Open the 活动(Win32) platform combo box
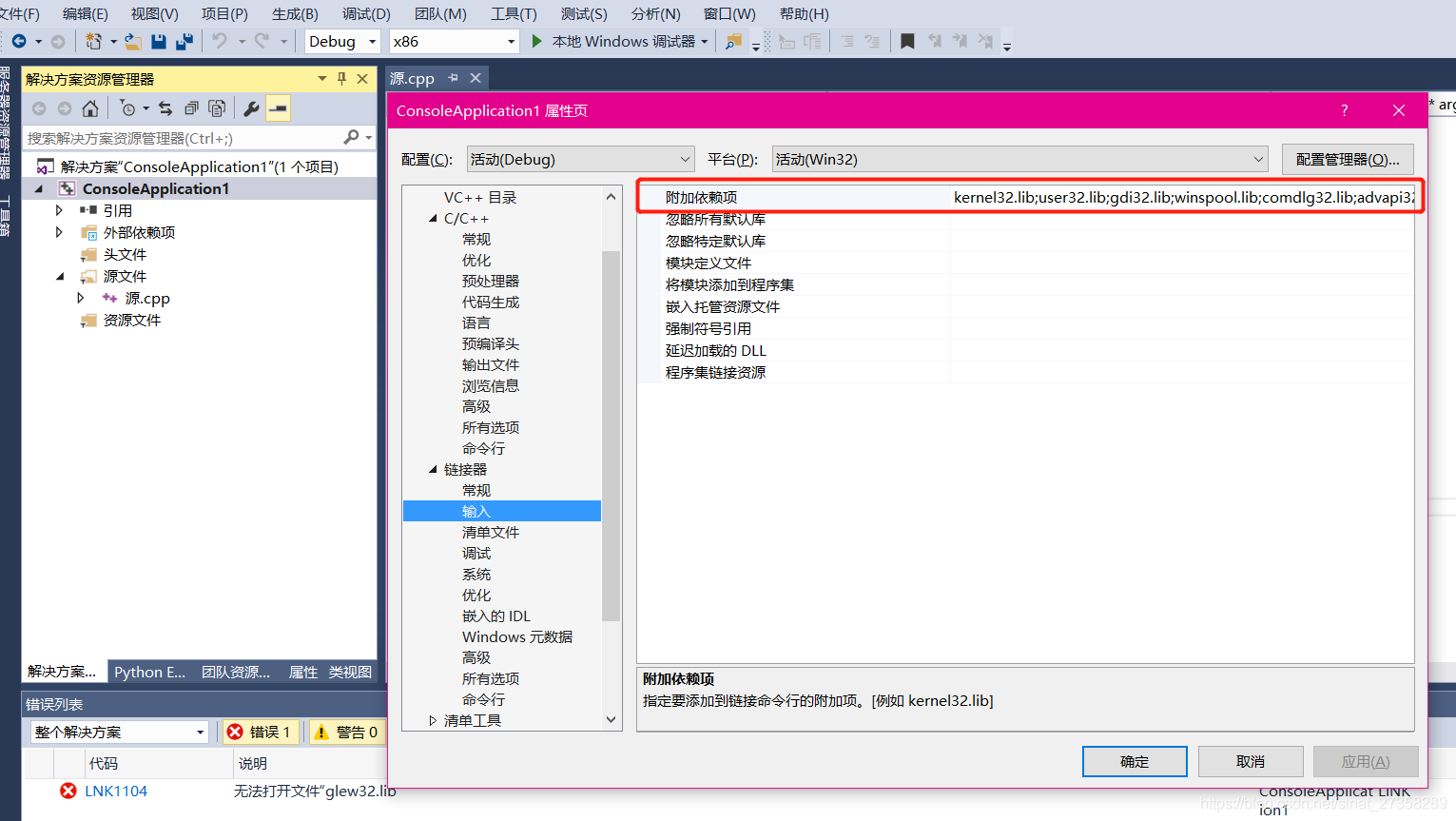The width and height of the screenshot is (1456, 821). (1019, 159)
